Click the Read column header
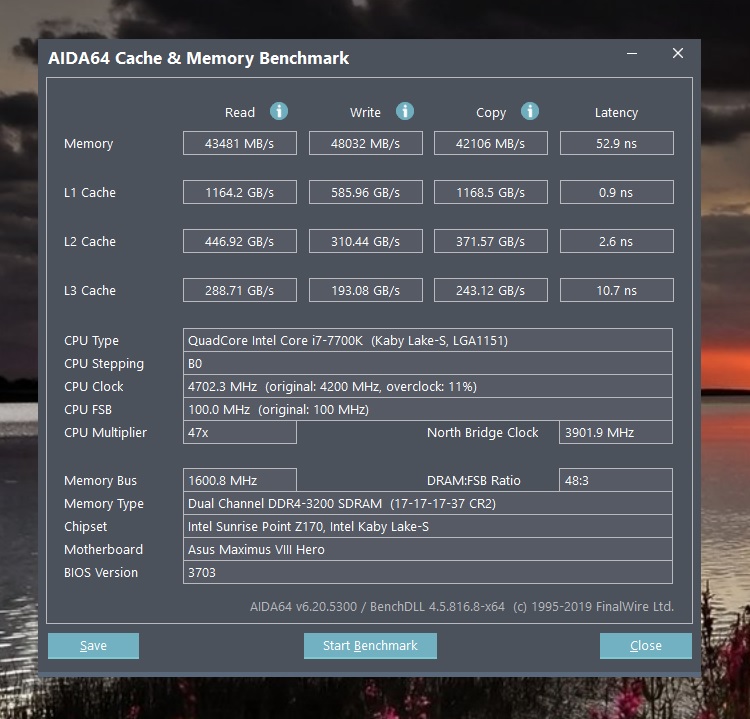Screen dimensions: 750x719 [x=240, y=112]
